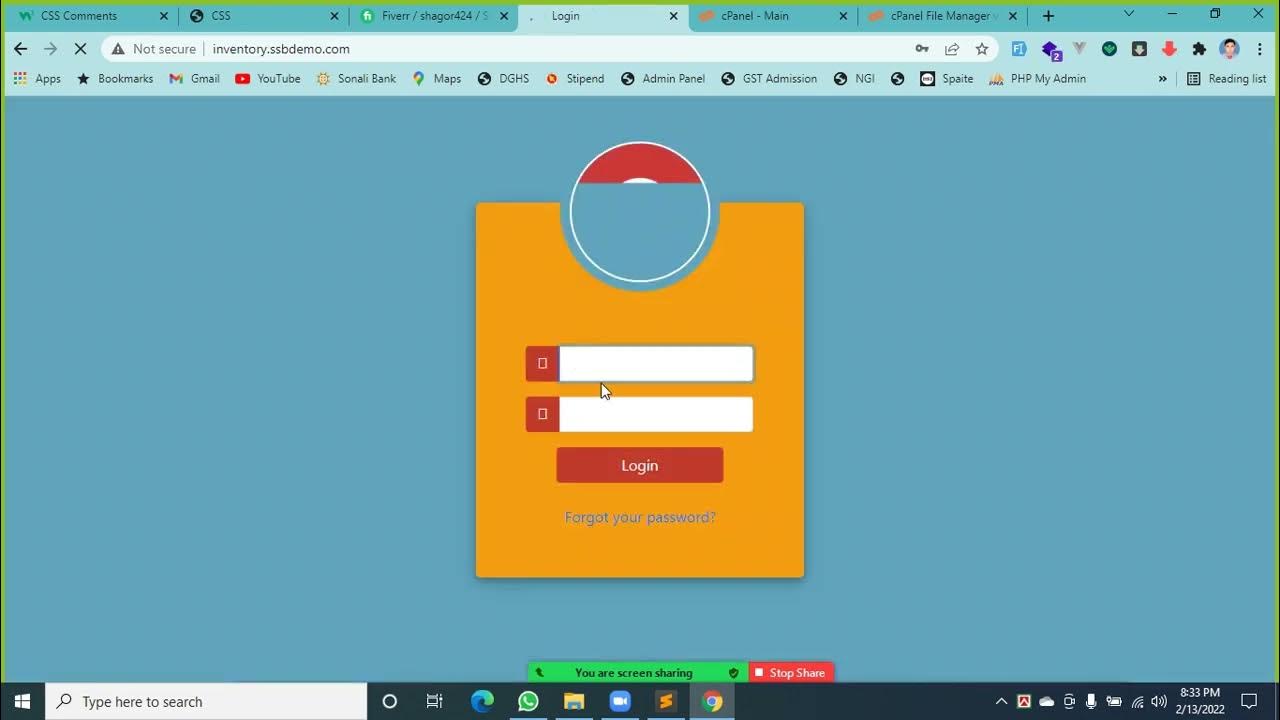Open Sublime Text from taskbar
Viewport: 1280px width, 720px height.
click(666, 701)
